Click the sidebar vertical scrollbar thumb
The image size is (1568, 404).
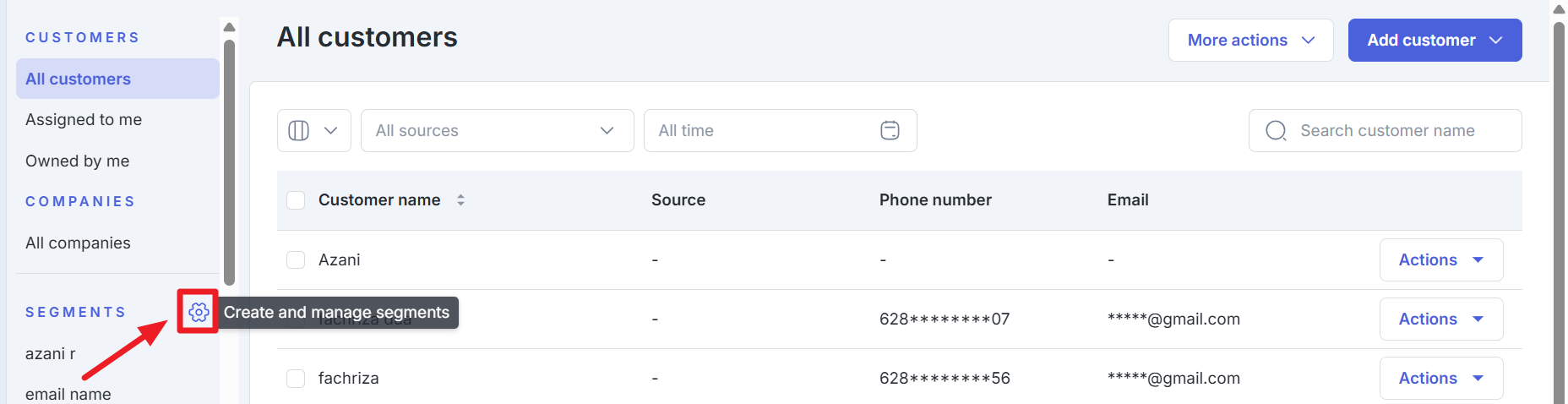click(x=229, y=162)
